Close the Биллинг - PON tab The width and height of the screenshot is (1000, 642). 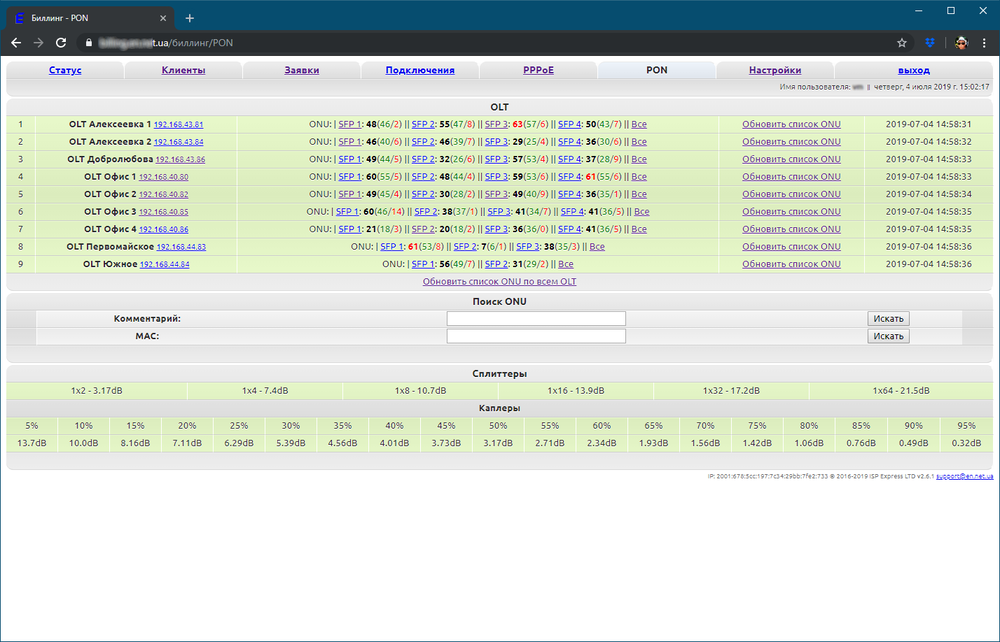point(163,18)
